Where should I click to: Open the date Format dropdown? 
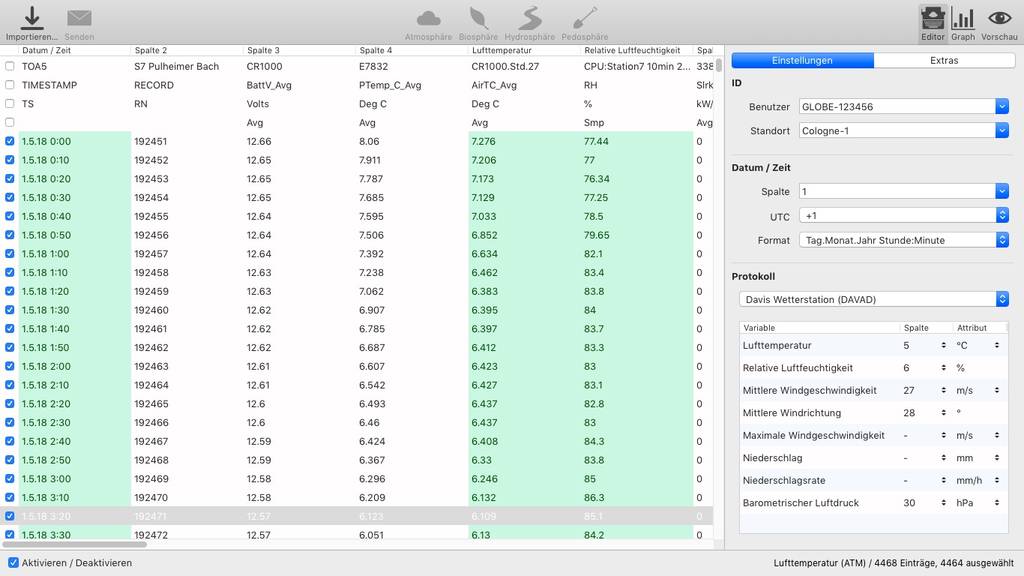[x=1001, y=240]
